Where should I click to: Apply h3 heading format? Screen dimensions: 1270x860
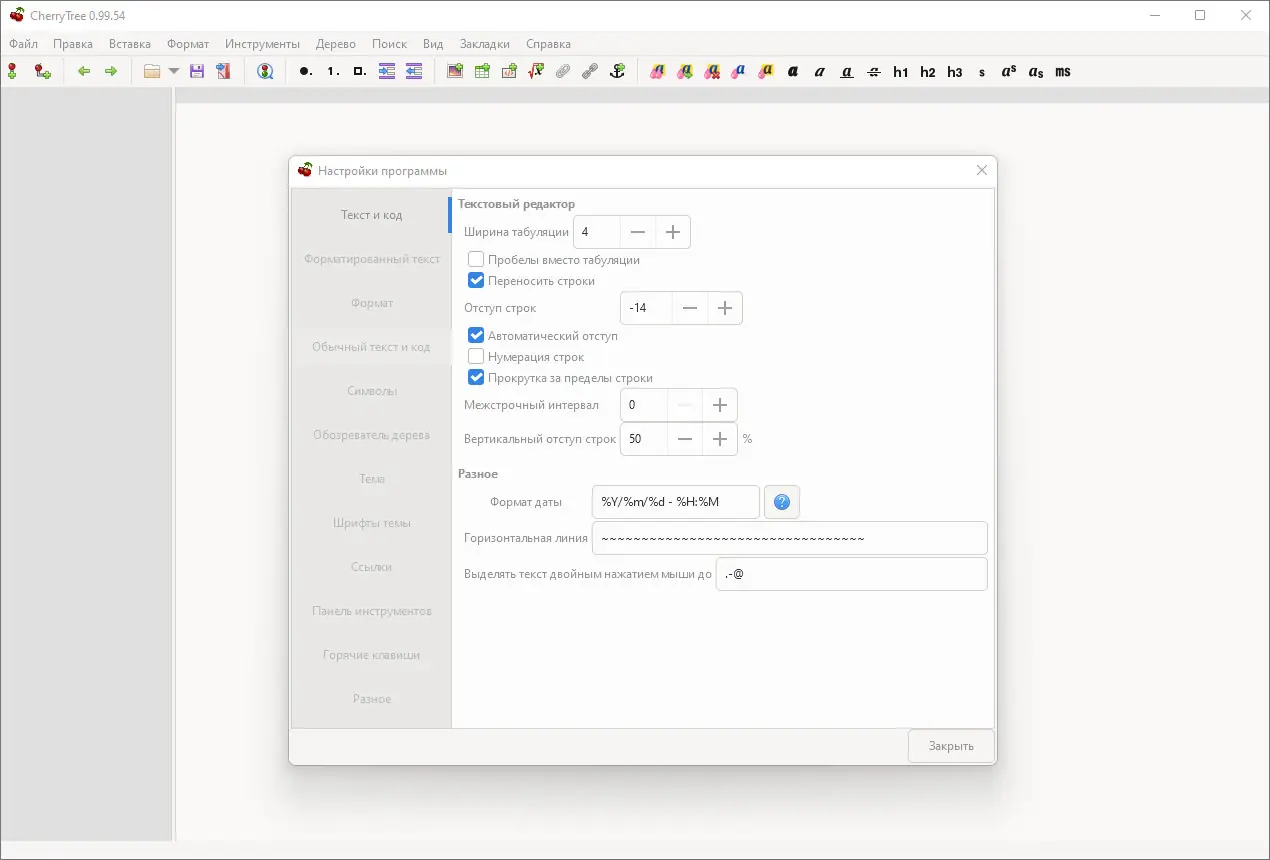tap(955, 71)
